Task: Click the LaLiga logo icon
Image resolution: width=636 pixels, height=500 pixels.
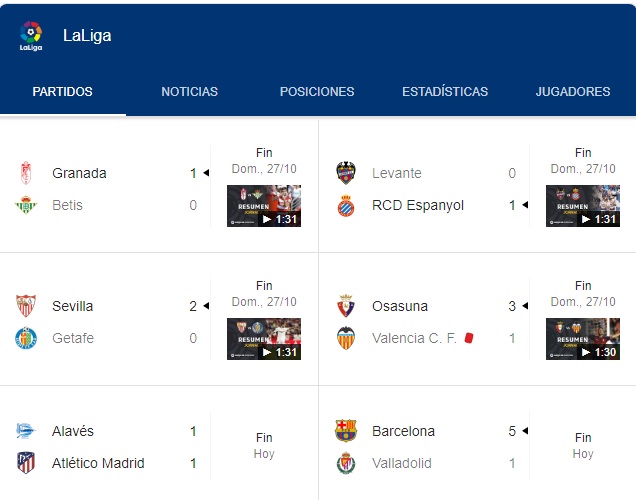Action: point(31,36)
